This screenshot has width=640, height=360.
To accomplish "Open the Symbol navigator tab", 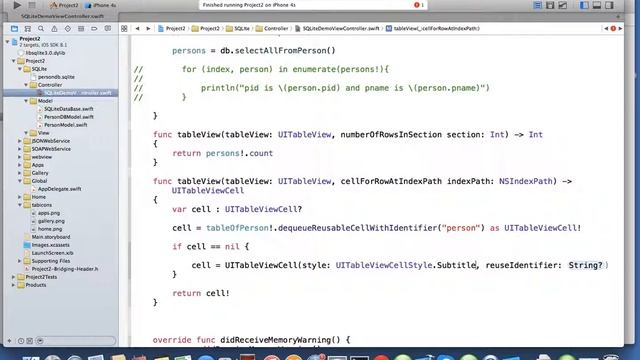I will click(28, 29).
